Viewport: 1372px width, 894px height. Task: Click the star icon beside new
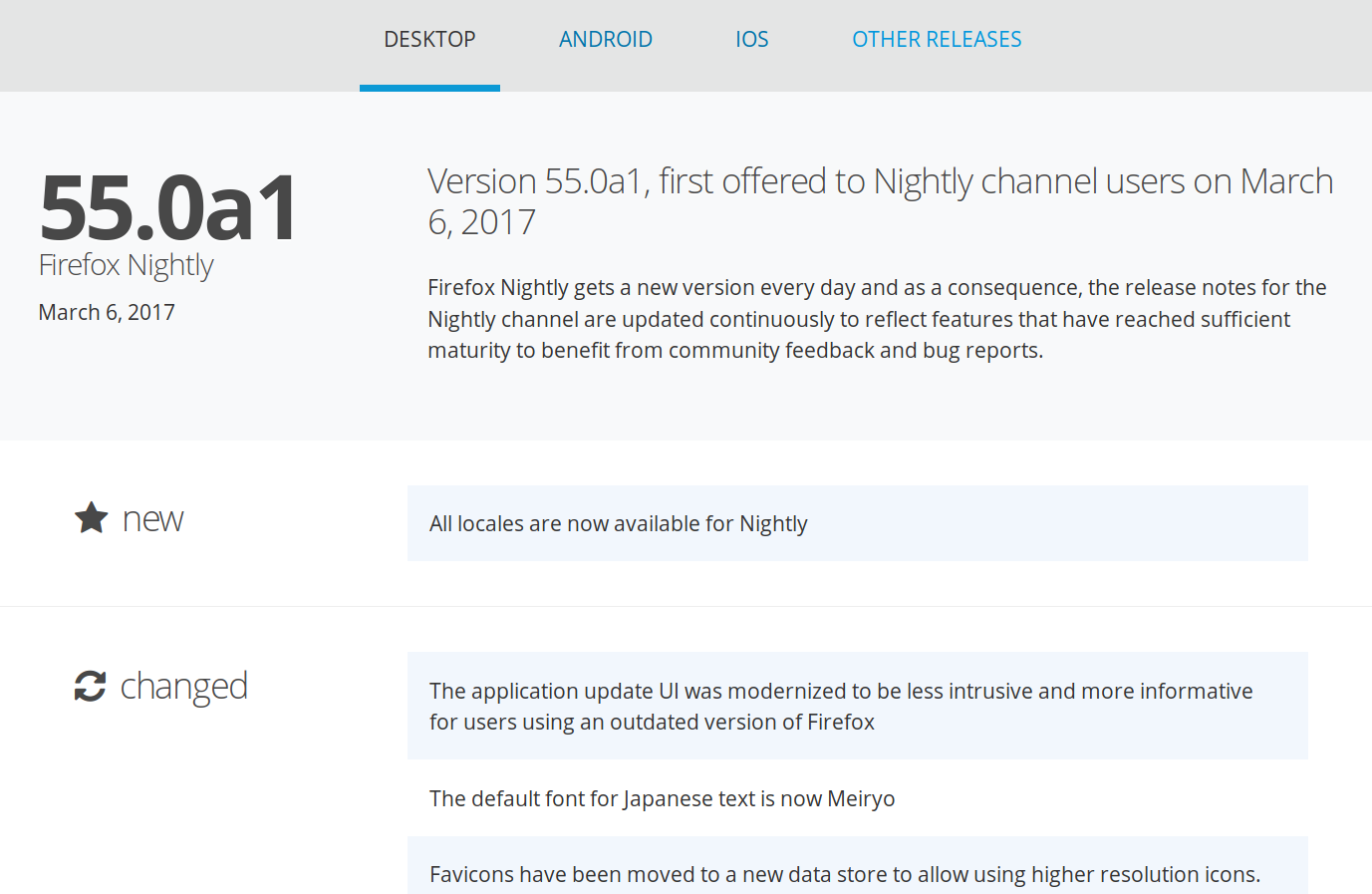coord(91,517)
